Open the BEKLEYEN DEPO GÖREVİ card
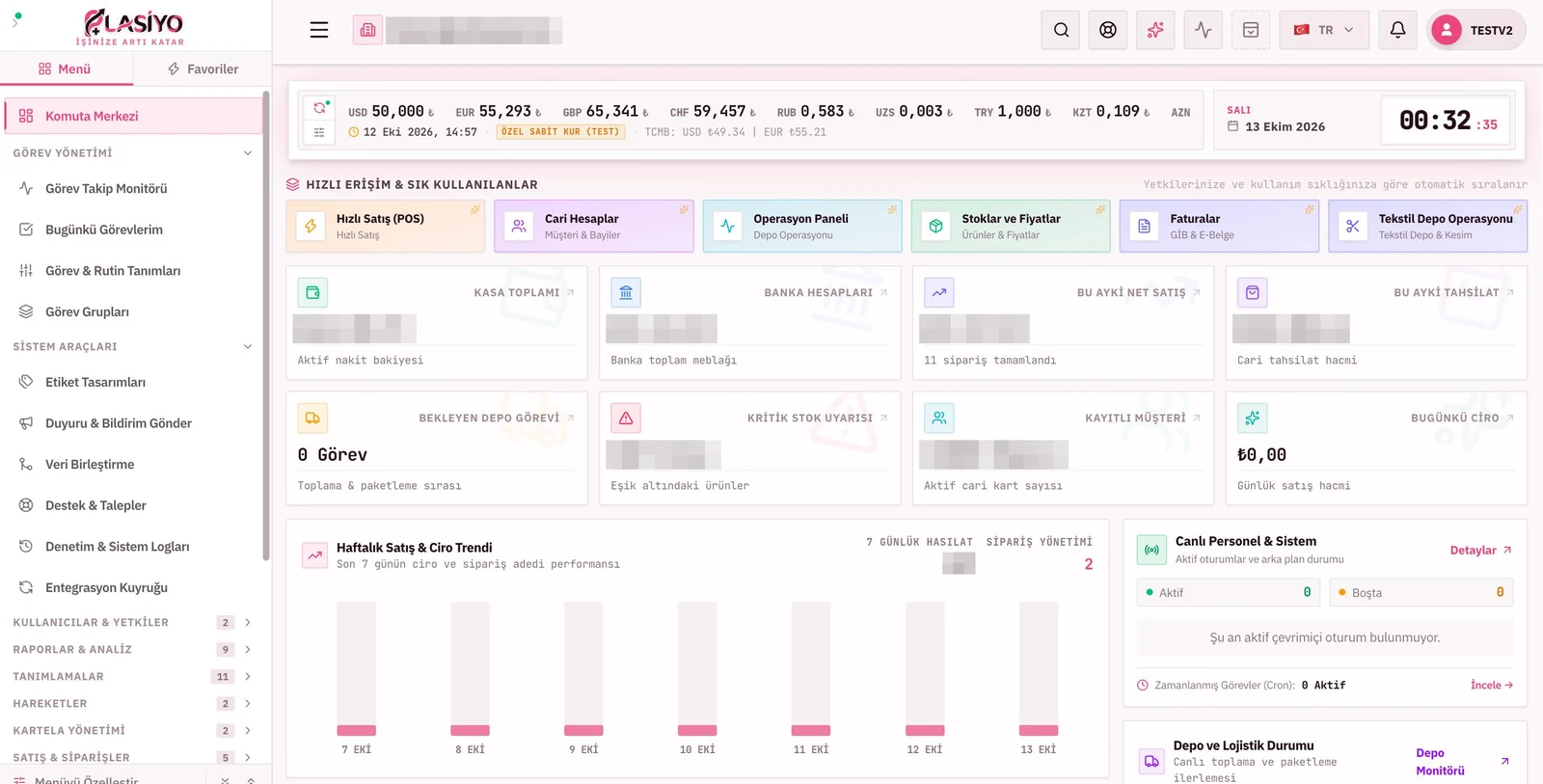 [x=437, y=448]
